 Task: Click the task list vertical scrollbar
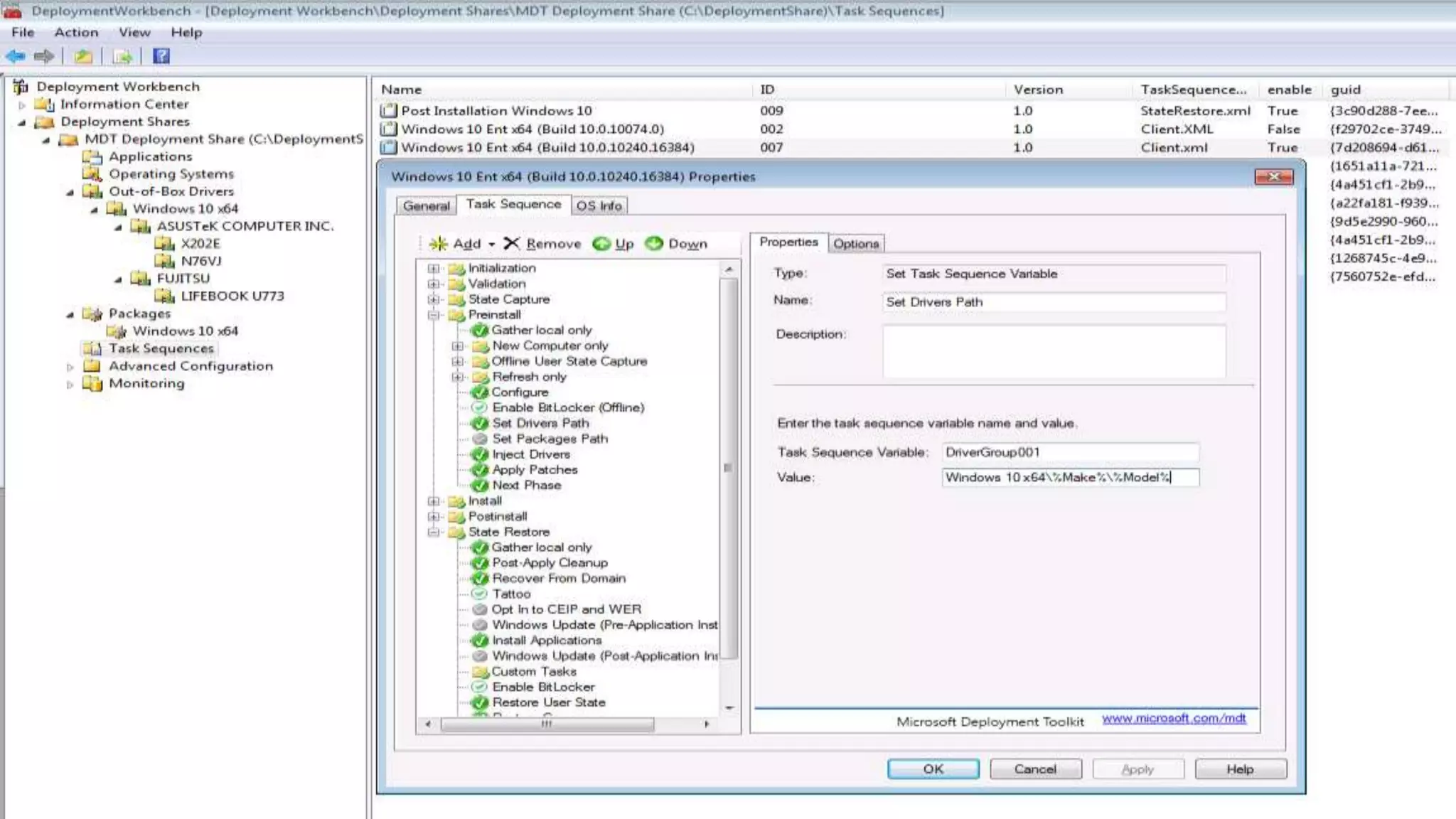[x=729, y=469]
